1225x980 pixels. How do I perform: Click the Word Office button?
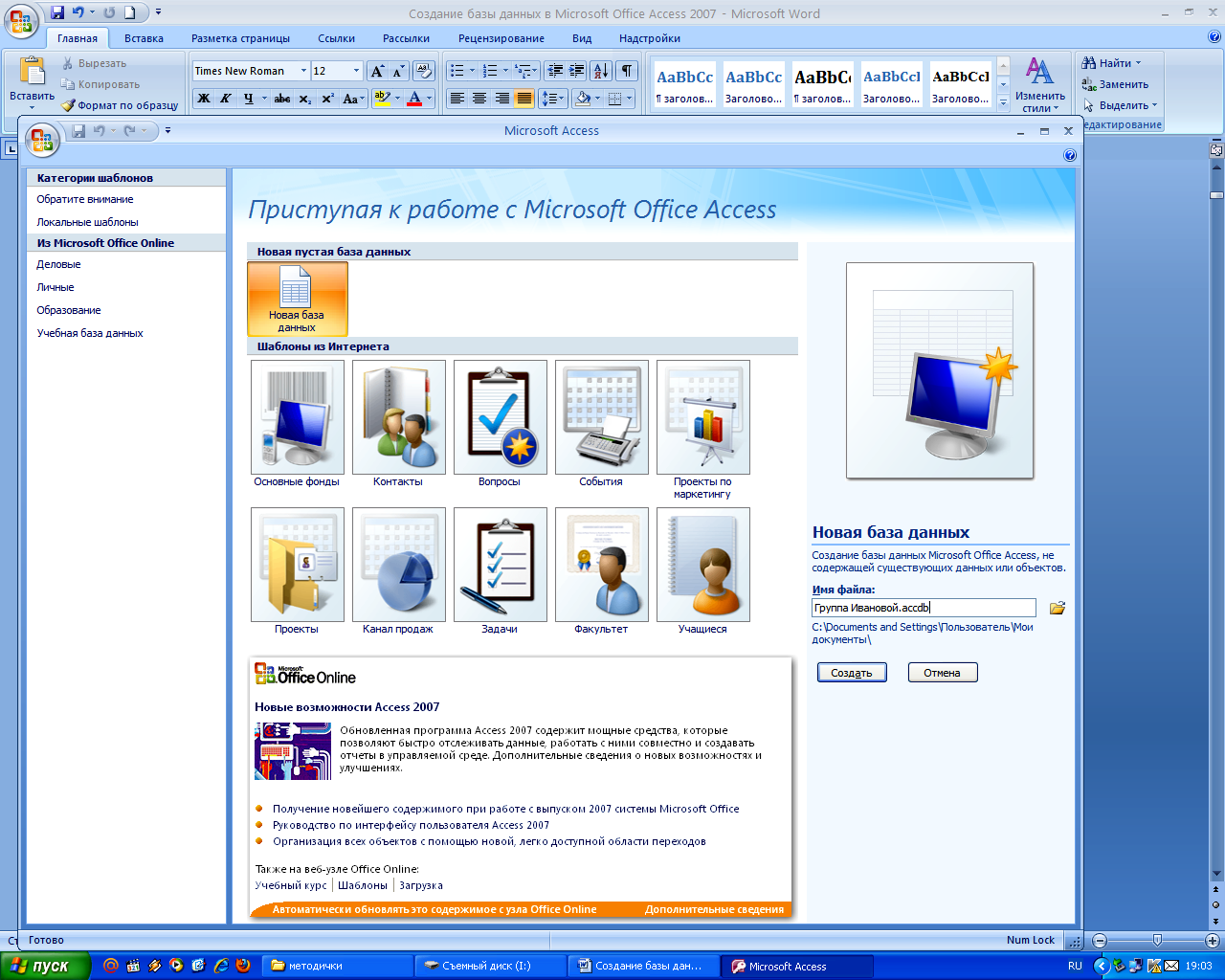[21, 21]
